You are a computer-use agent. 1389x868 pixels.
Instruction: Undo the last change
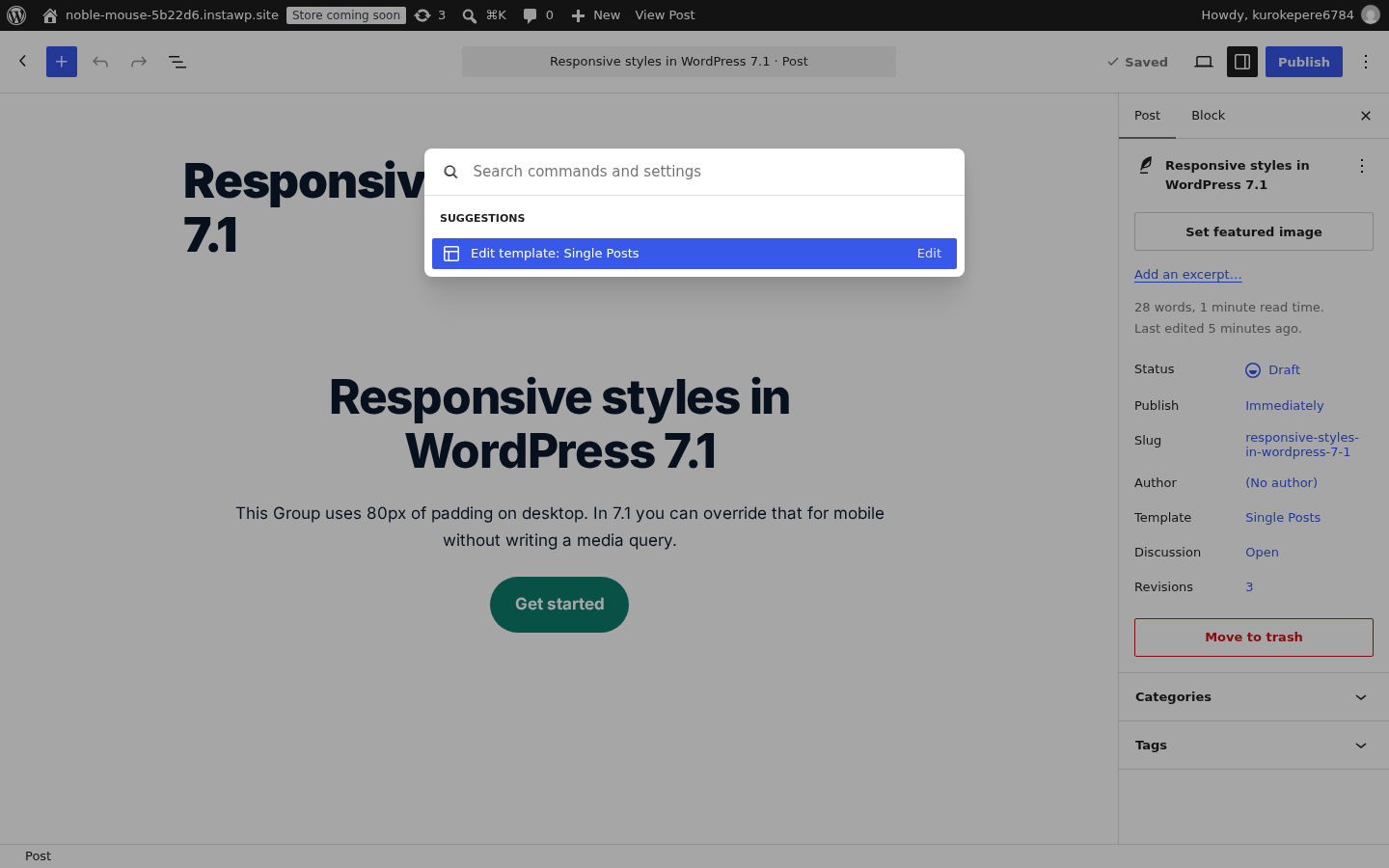pyautogui.click(x=100, y=62)
